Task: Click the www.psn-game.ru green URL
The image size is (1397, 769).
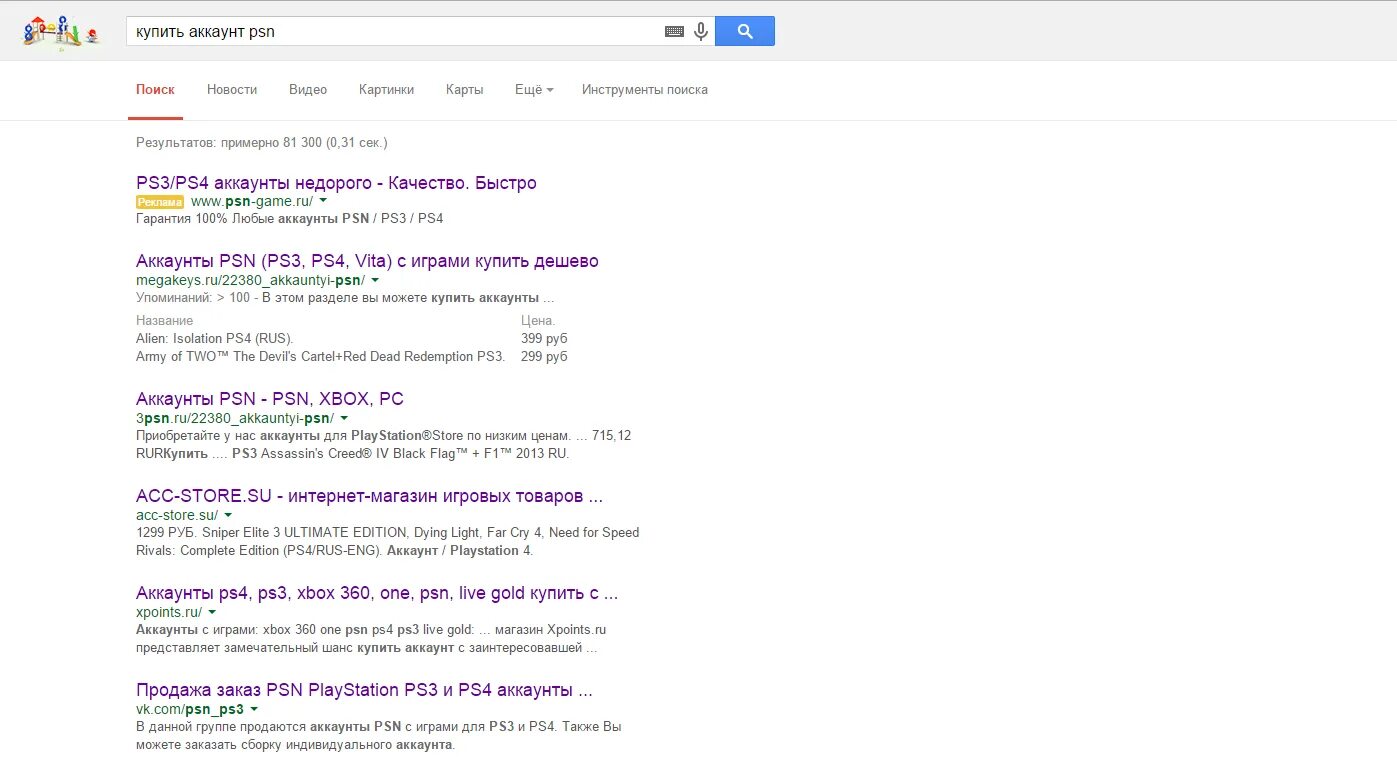Action: click(252, 201)
